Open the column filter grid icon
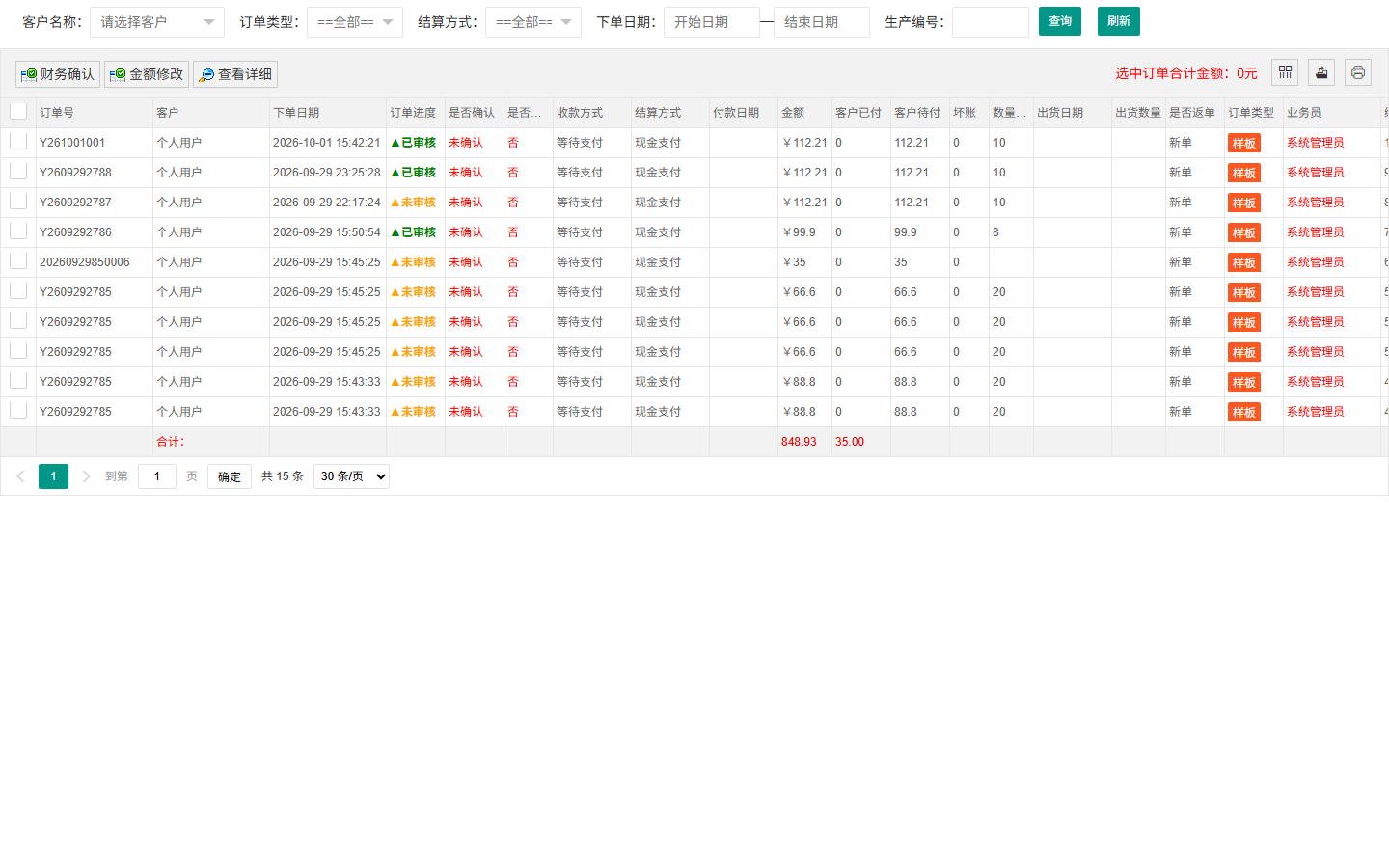The image size is (1389, 868). tap(1285, 72)
